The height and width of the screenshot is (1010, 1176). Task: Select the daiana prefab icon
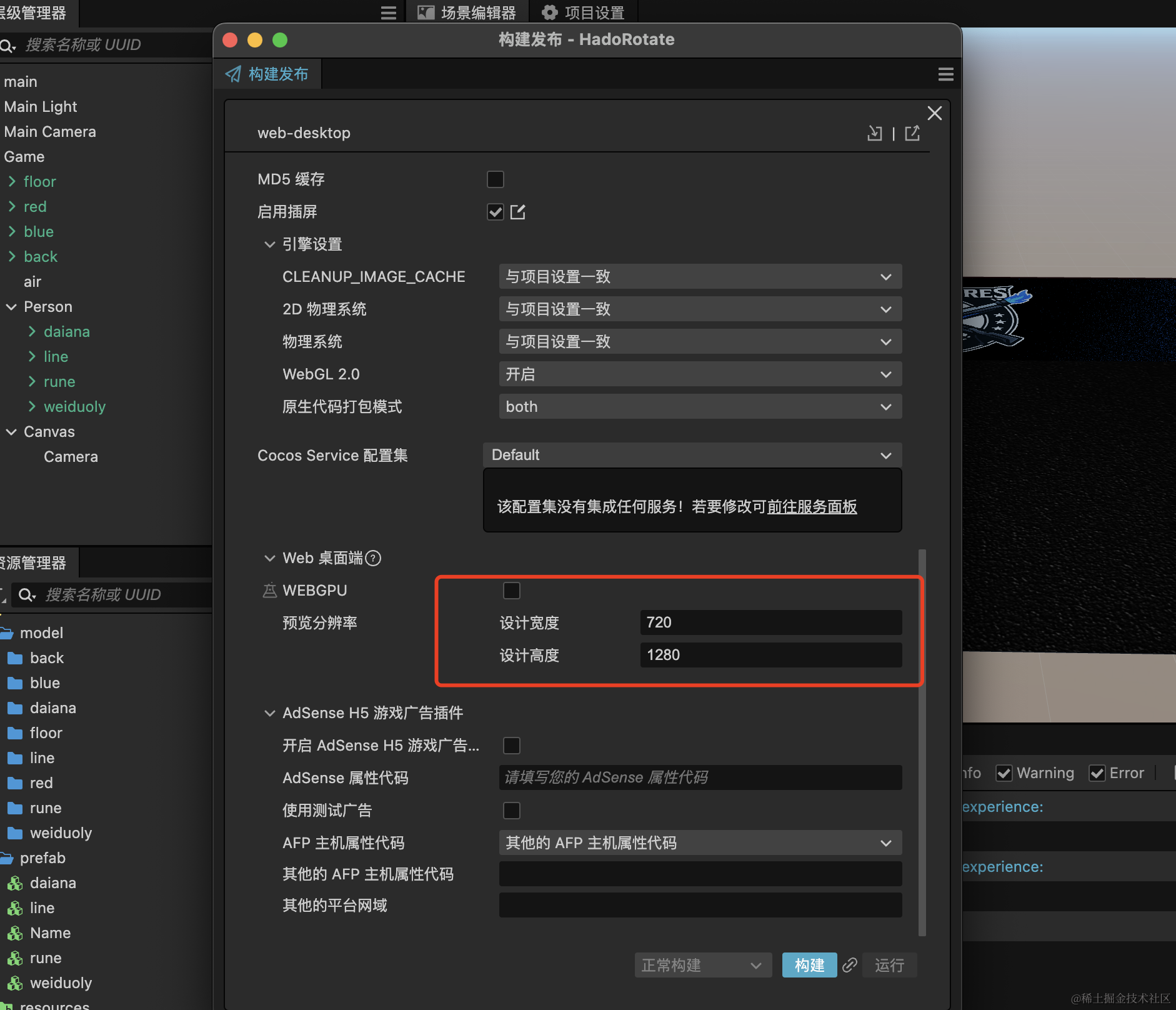15,883
